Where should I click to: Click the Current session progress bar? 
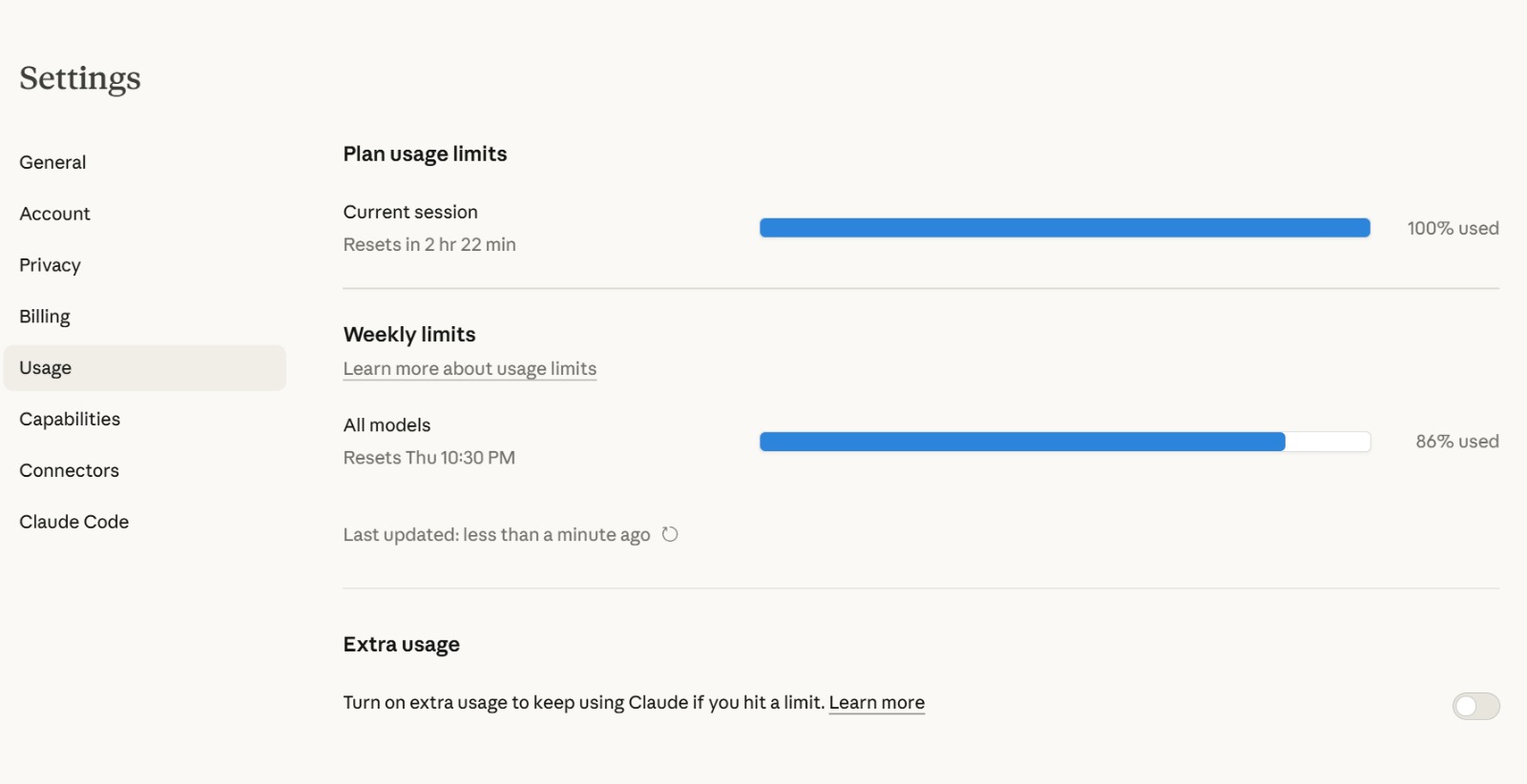point(1064,227)
